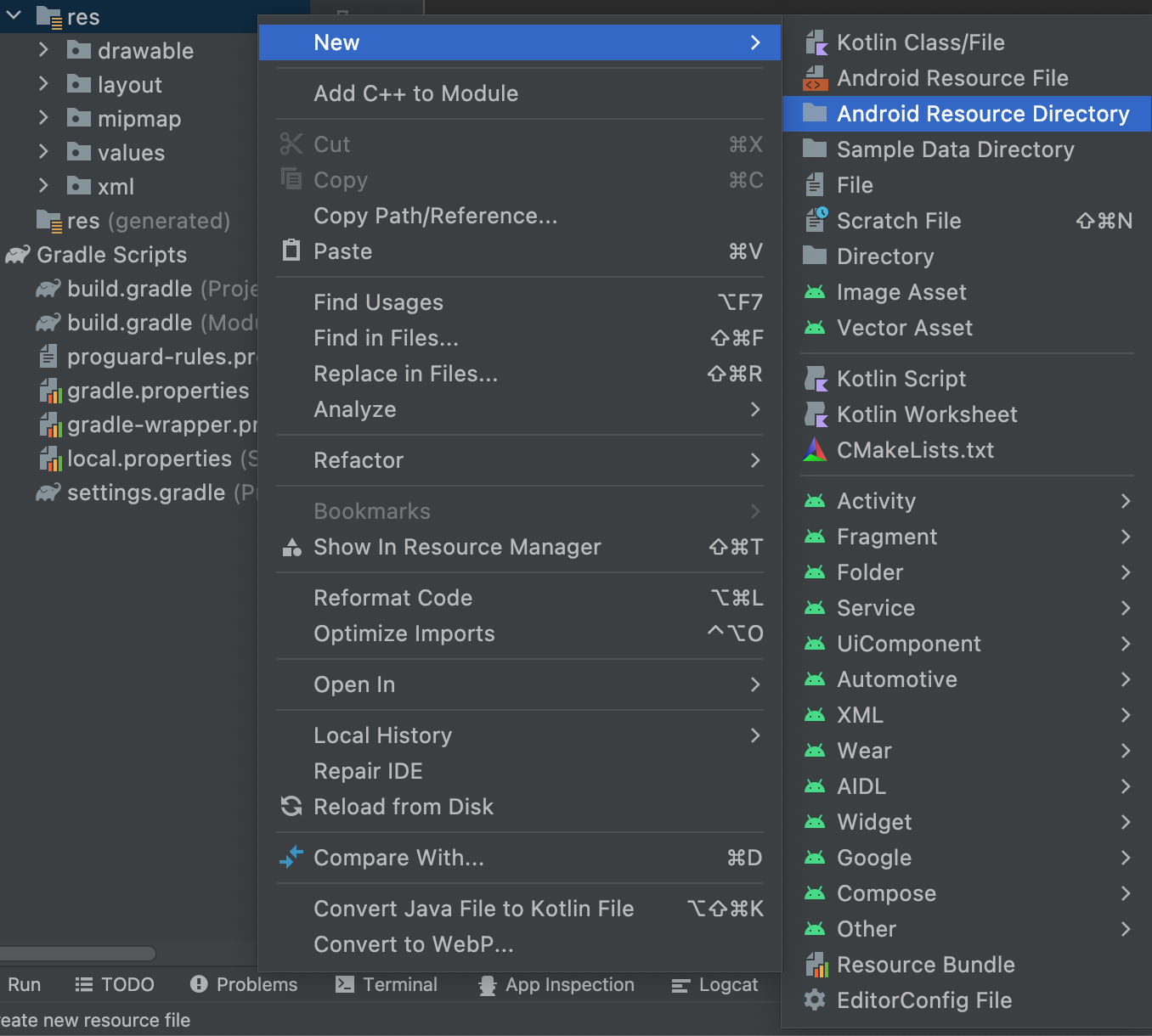The width and height of the screenshot is (1152, 1036).
Task: Select Reformat Code
Action: coord(520,598)
